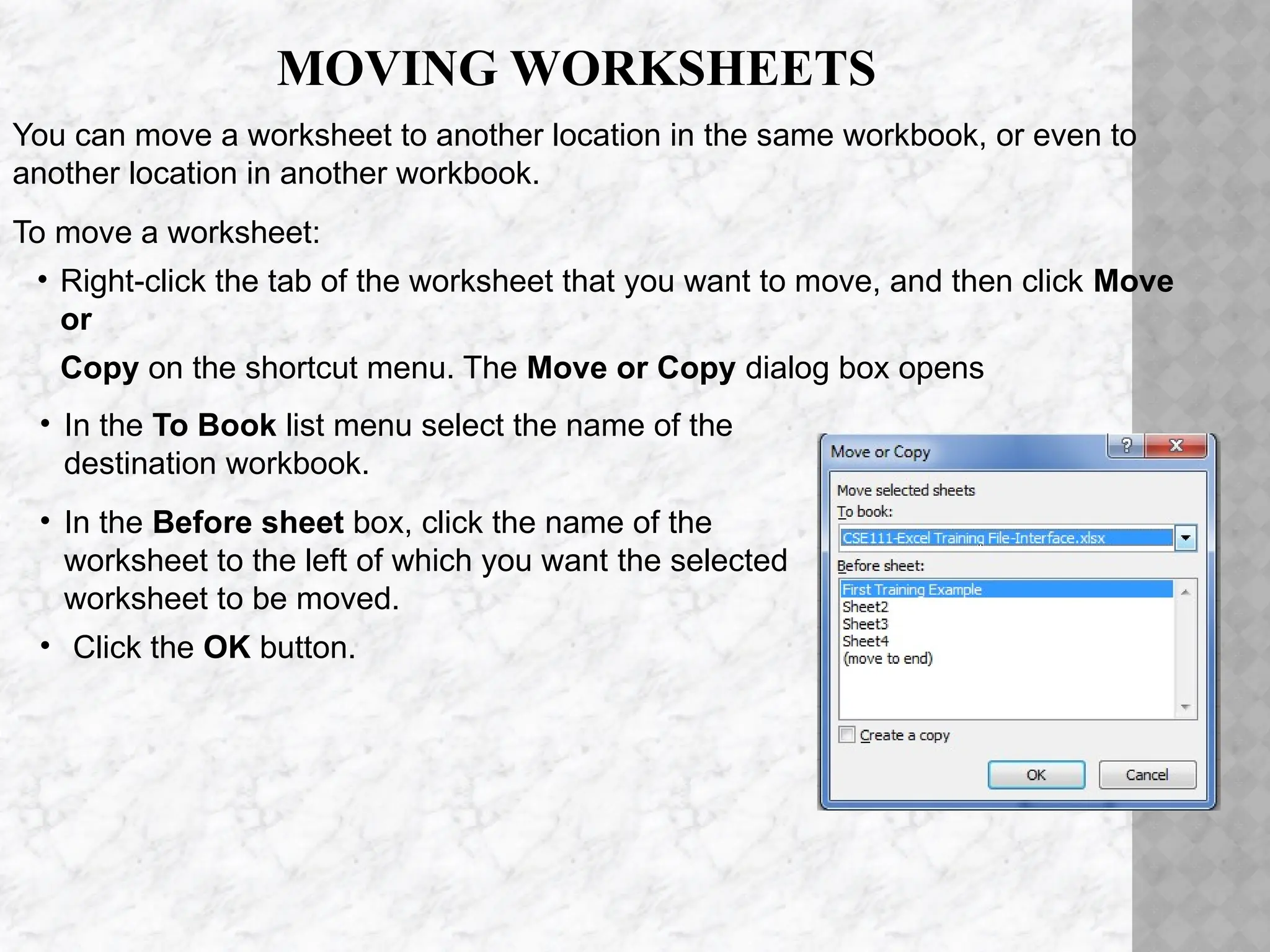Pick Sheet3 in the Before sheet list
The height and width of the screenshot is (952, 1270).
pos(1006,624)
